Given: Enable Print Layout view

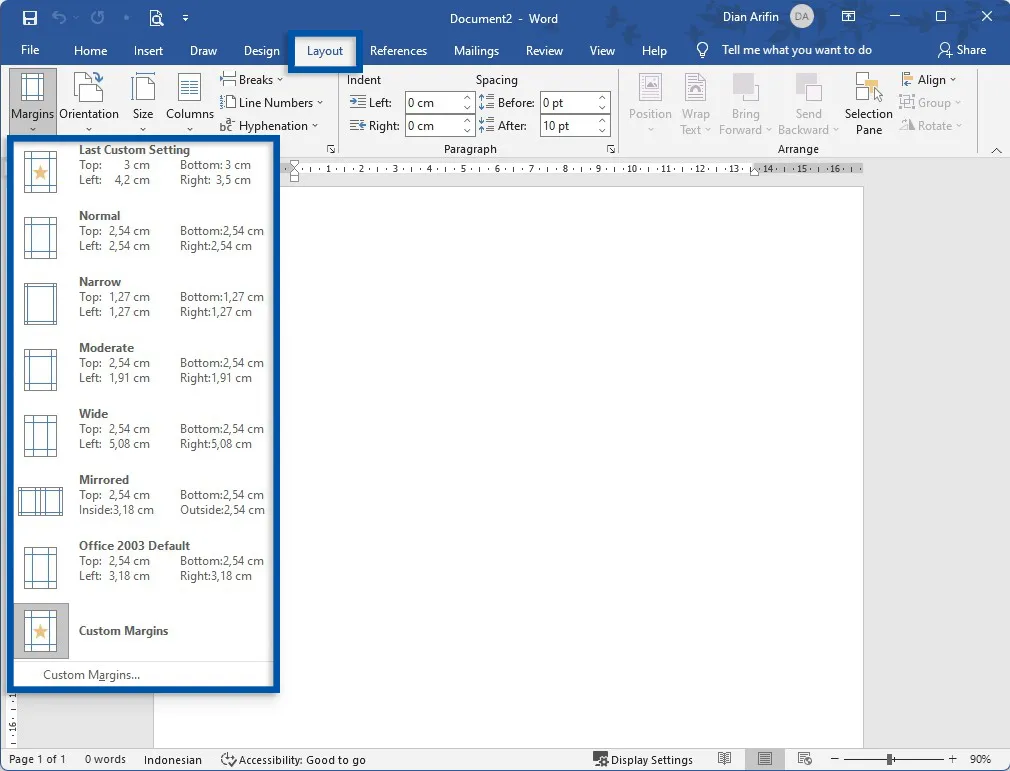Looking at the screenshot, I should [765, 759].
